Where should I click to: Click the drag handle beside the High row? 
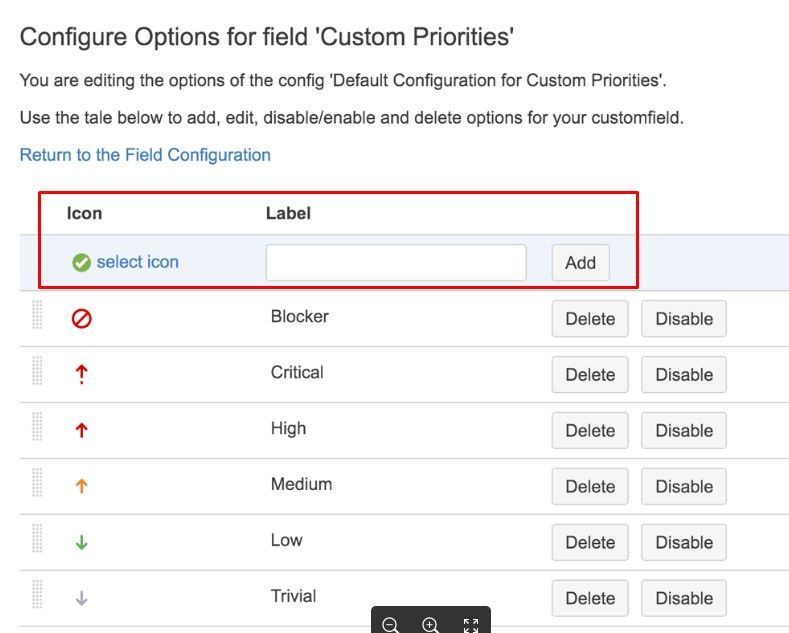[x=37, y=427]
